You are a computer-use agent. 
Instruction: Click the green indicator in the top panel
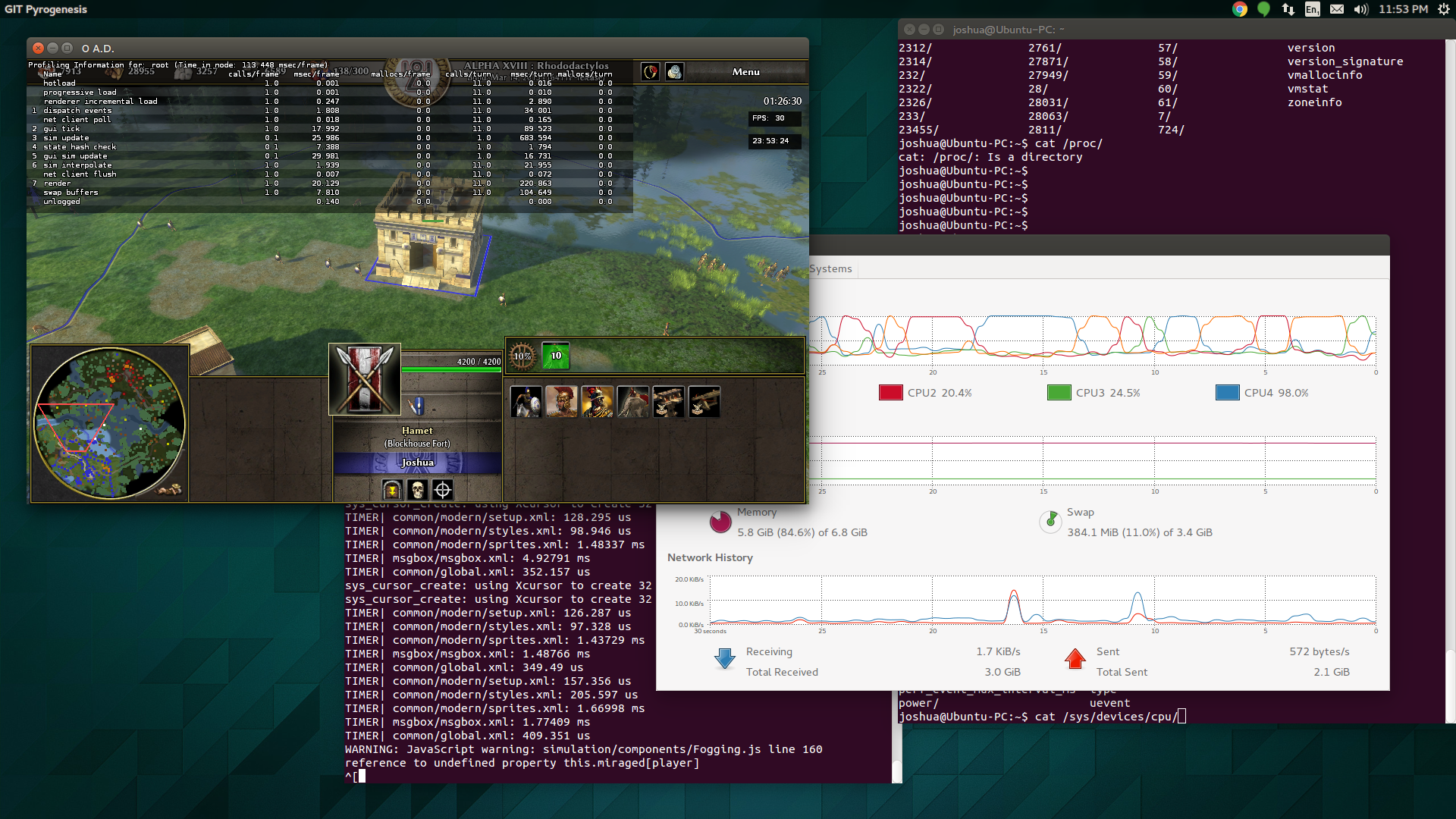click(1263, 9)
